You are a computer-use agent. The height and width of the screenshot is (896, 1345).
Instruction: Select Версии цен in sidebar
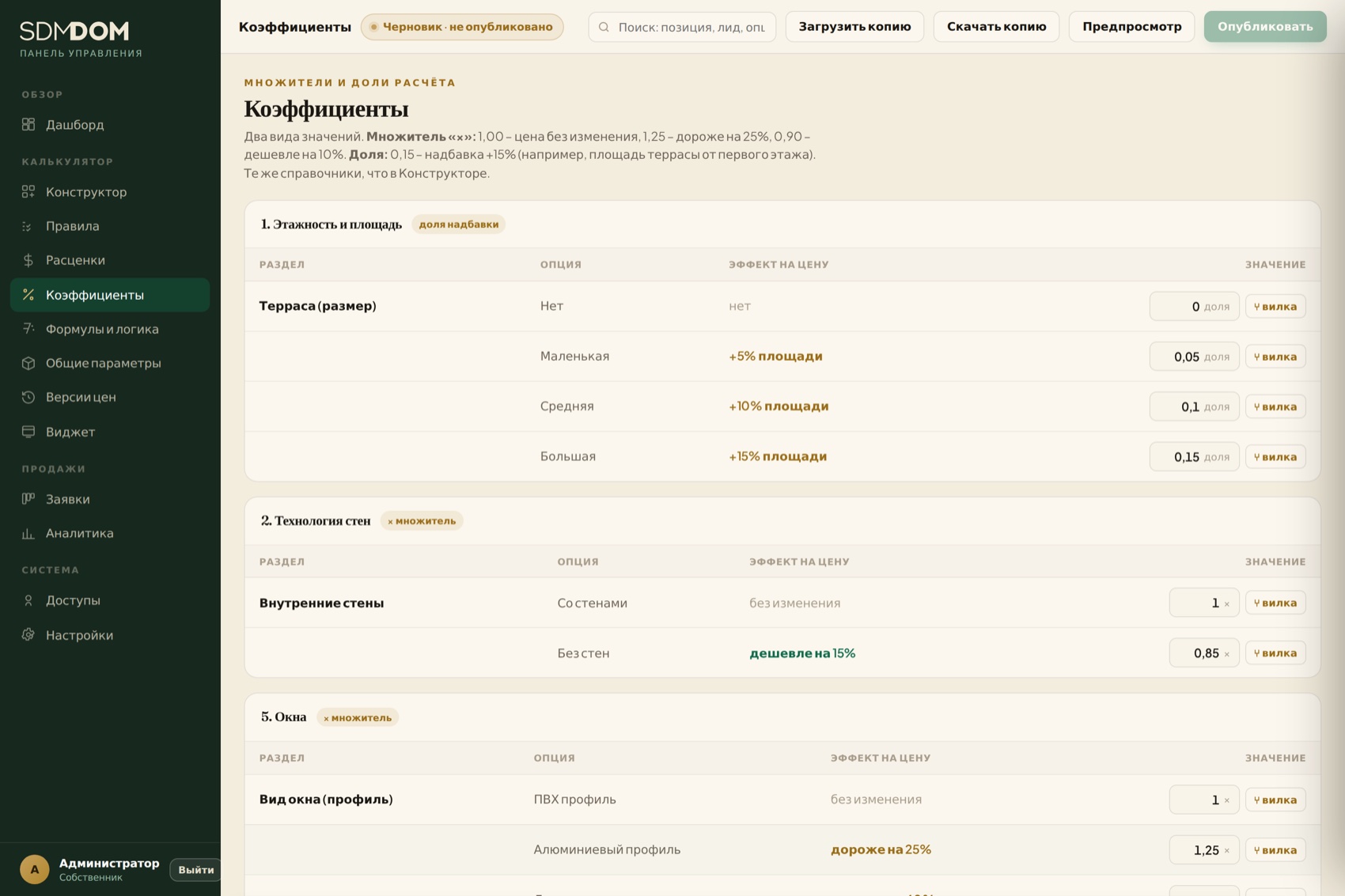pyautogui.click(x=110, y=397)
